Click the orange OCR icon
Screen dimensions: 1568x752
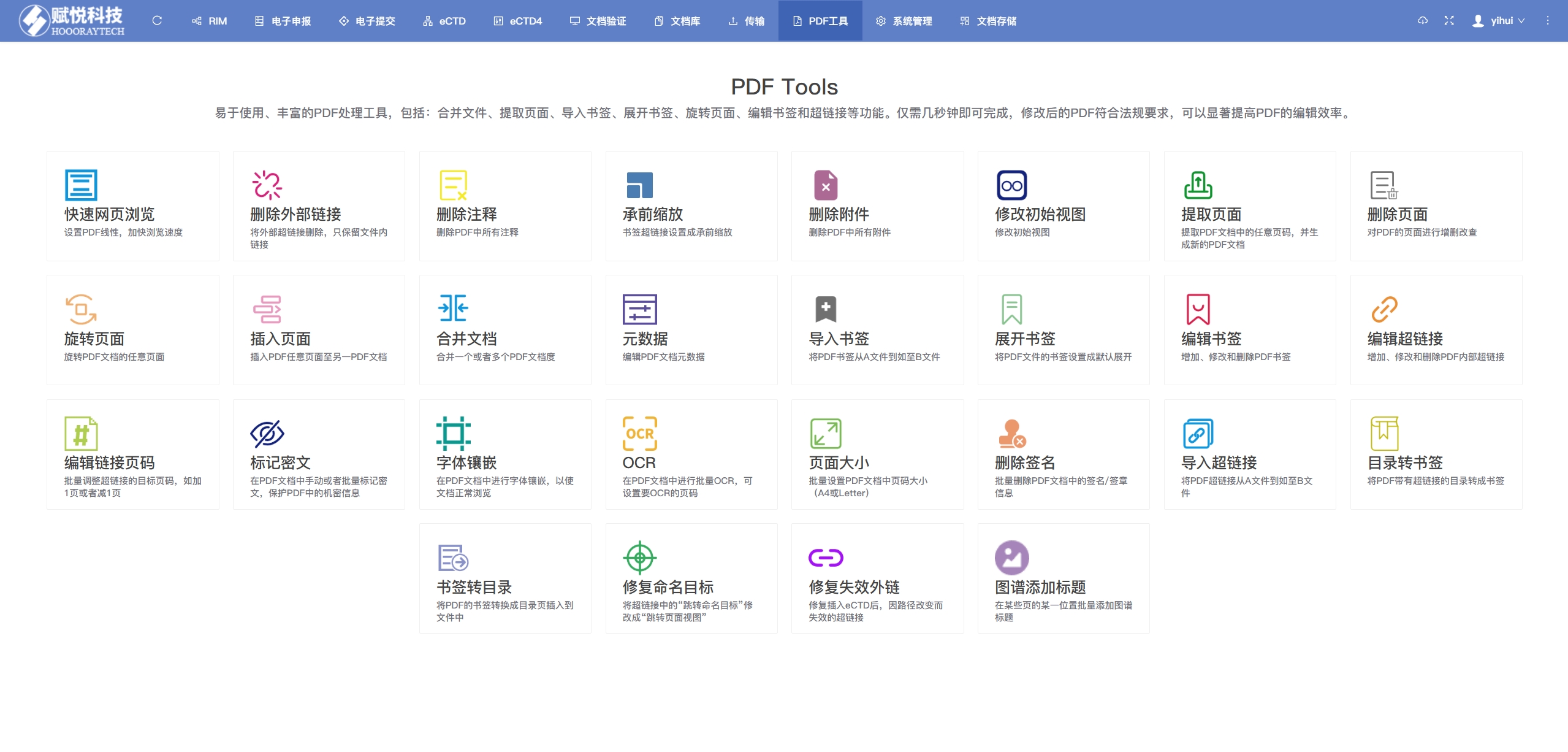click(x=639, y=434)
